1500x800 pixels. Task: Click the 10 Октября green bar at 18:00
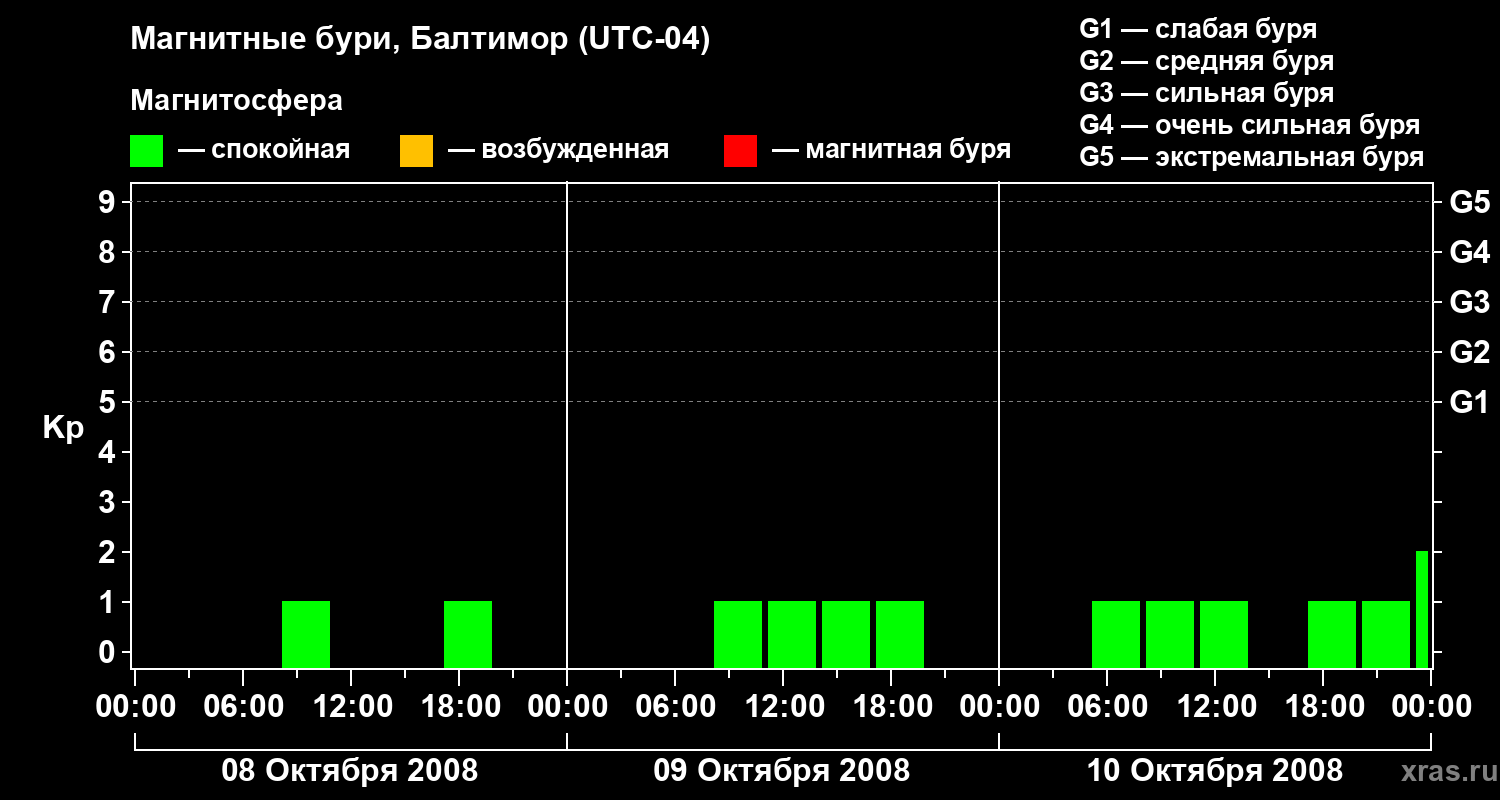pyautogui.click(x=1332, y=634)
